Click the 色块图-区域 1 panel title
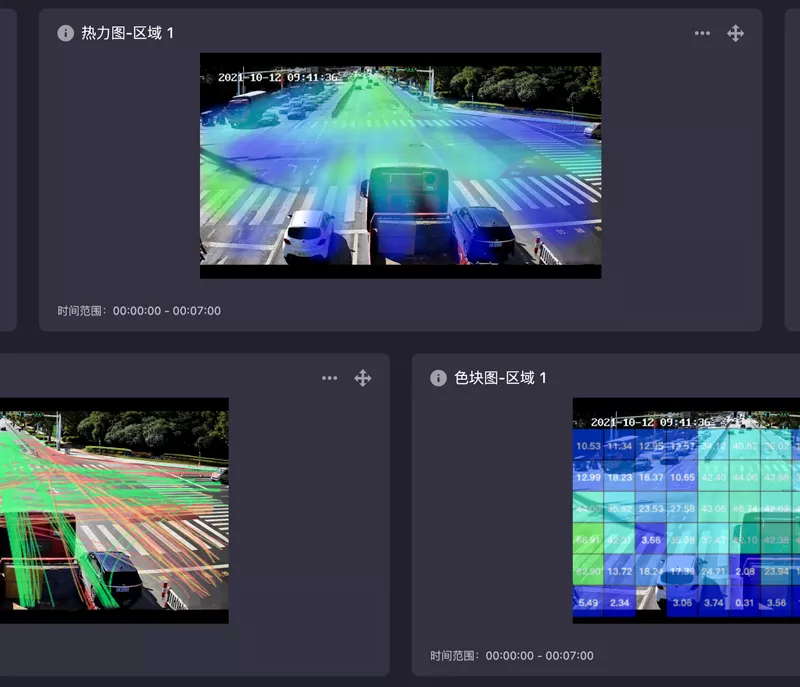 pyautogui.click(x=500, y=378)
